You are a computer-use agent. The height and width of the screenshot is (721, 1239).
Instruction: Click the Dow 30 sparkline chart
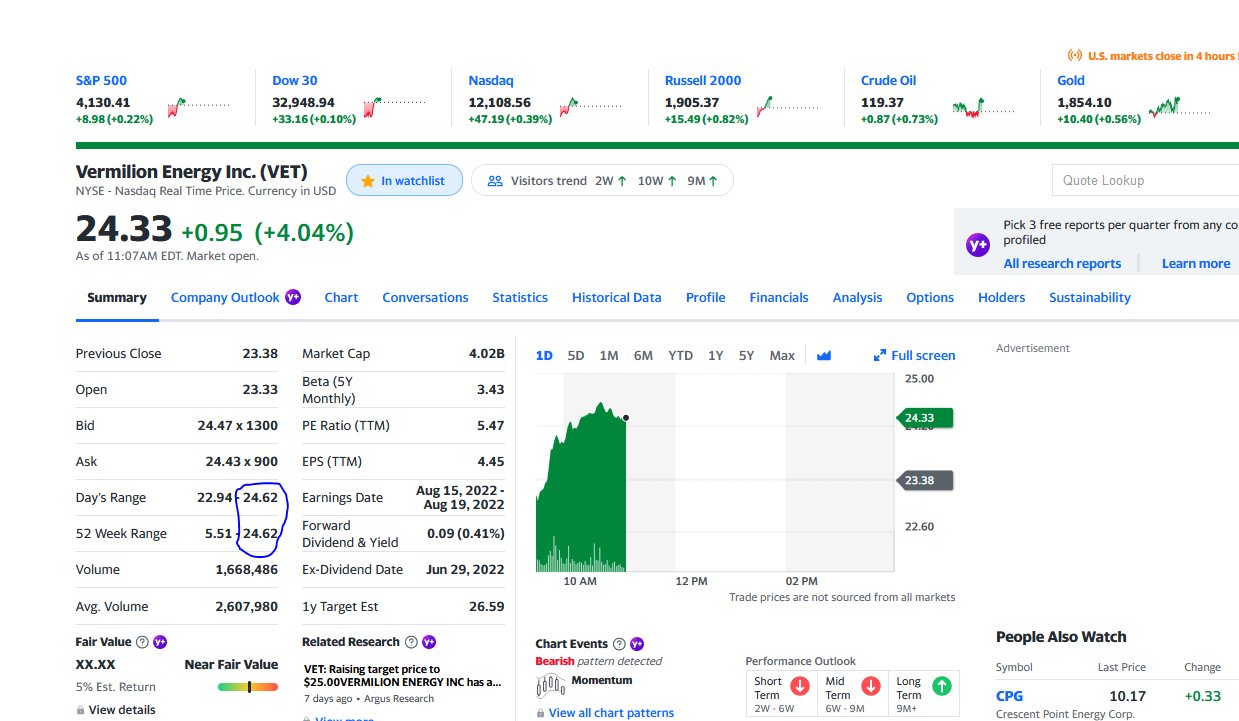pos(395,107)
